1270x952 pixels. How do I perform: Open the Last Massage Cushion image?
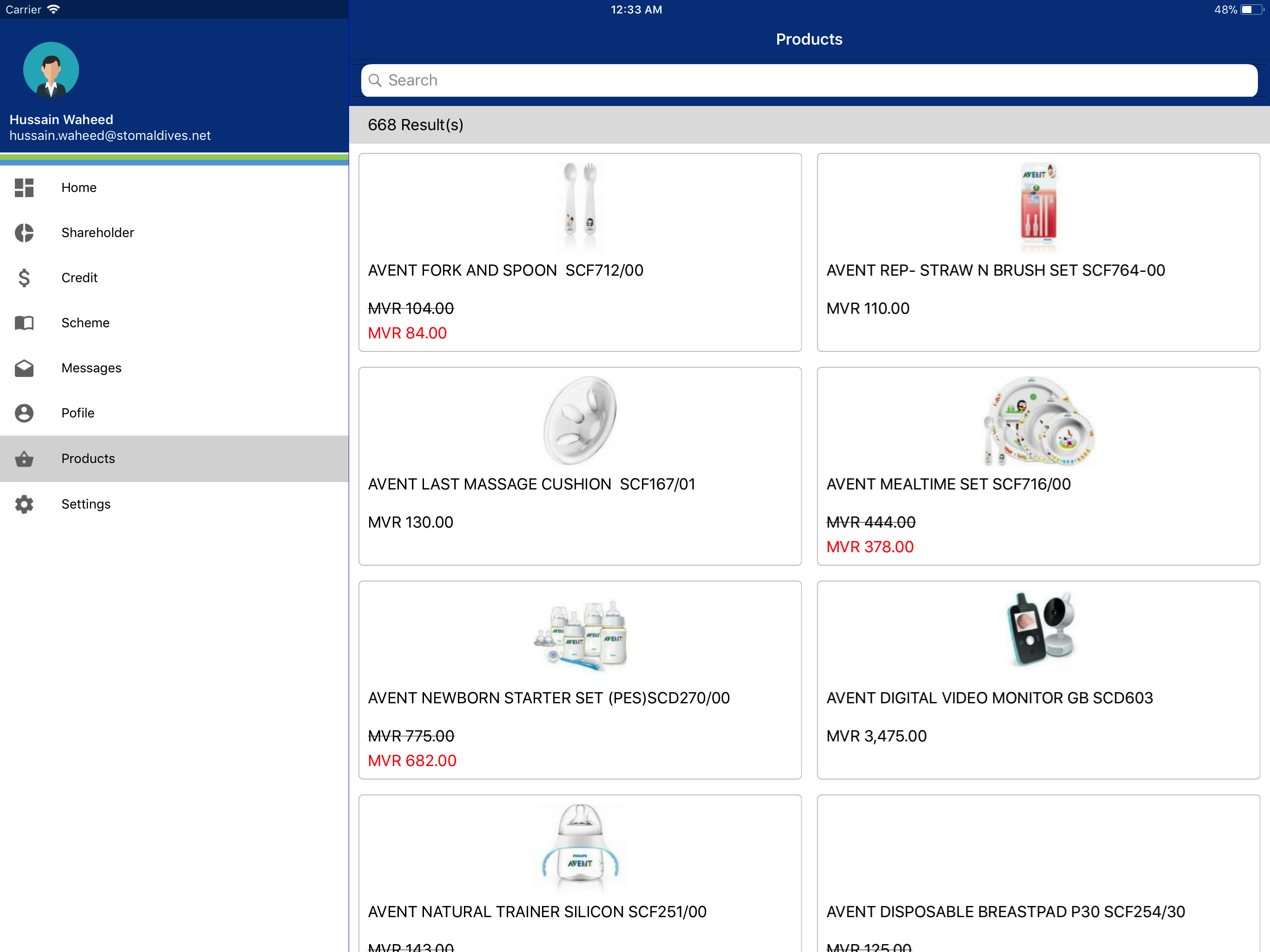[580, 420]
